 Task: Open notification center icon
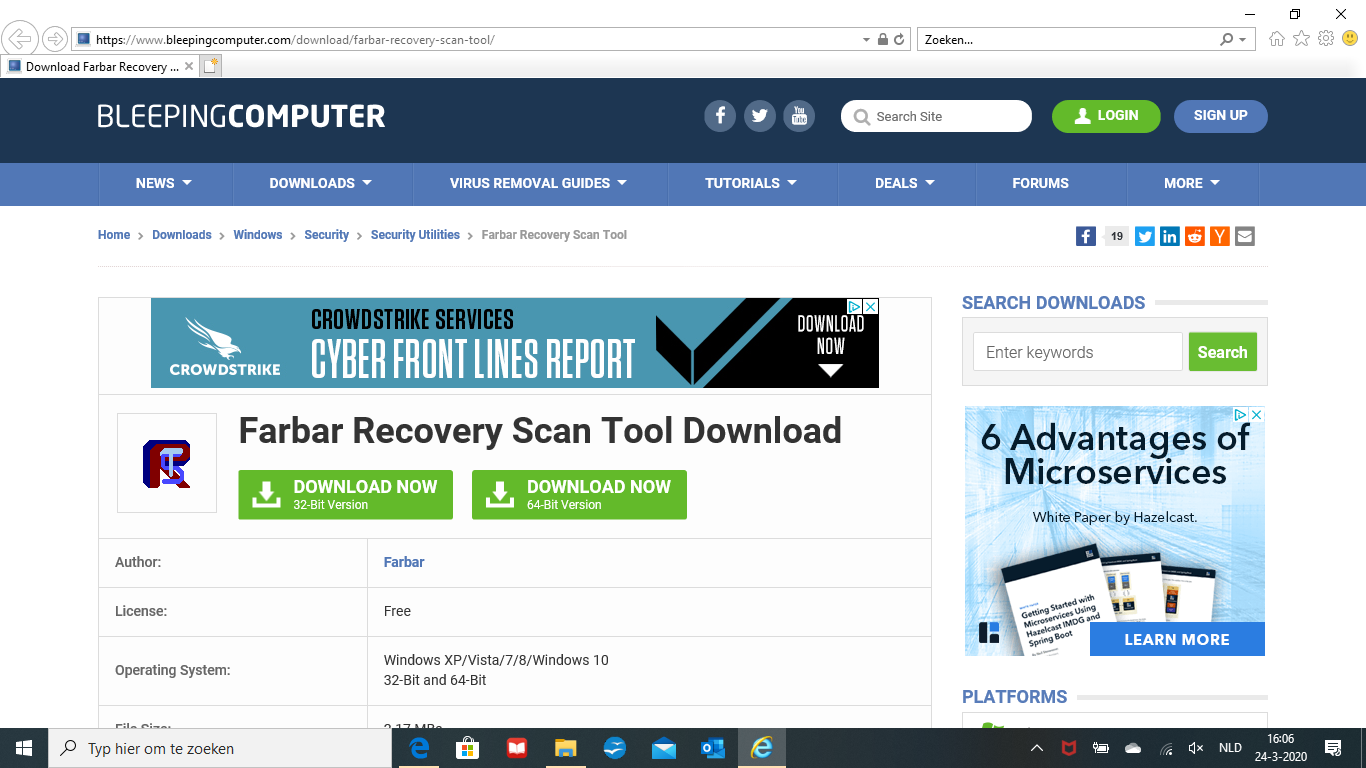[1333, 748]
